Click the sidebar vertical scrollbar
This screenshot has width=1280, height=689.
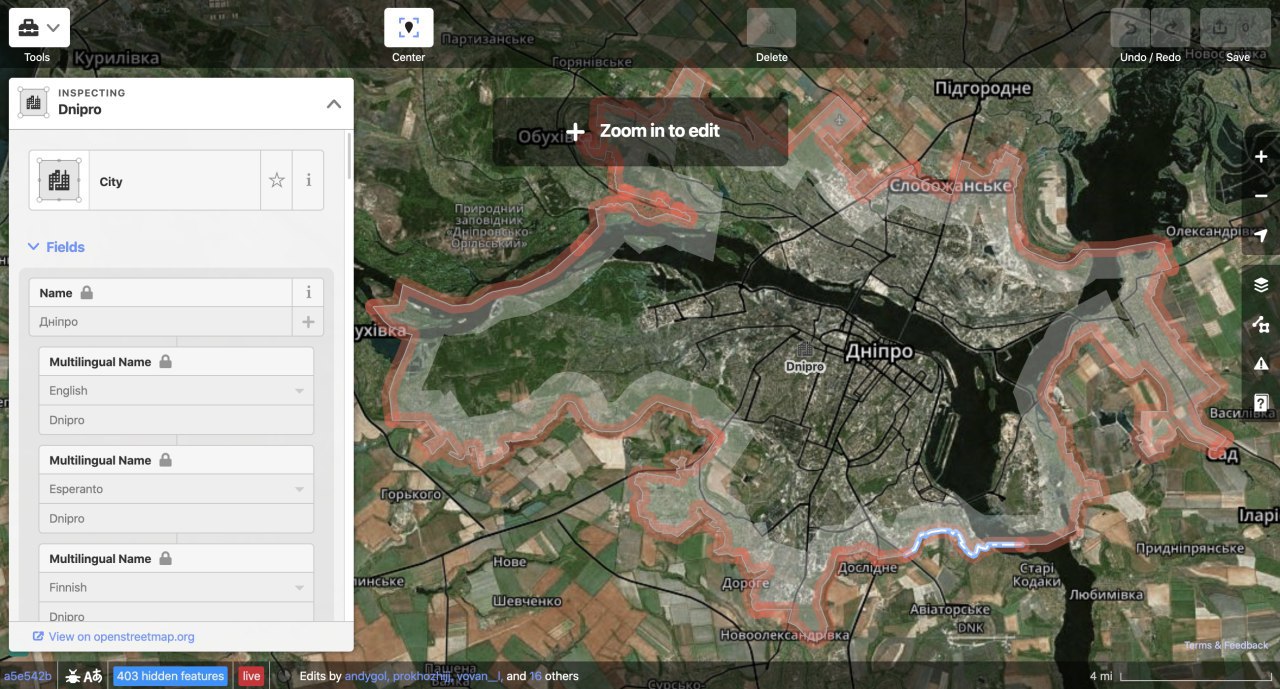click(x=348, y=155)
